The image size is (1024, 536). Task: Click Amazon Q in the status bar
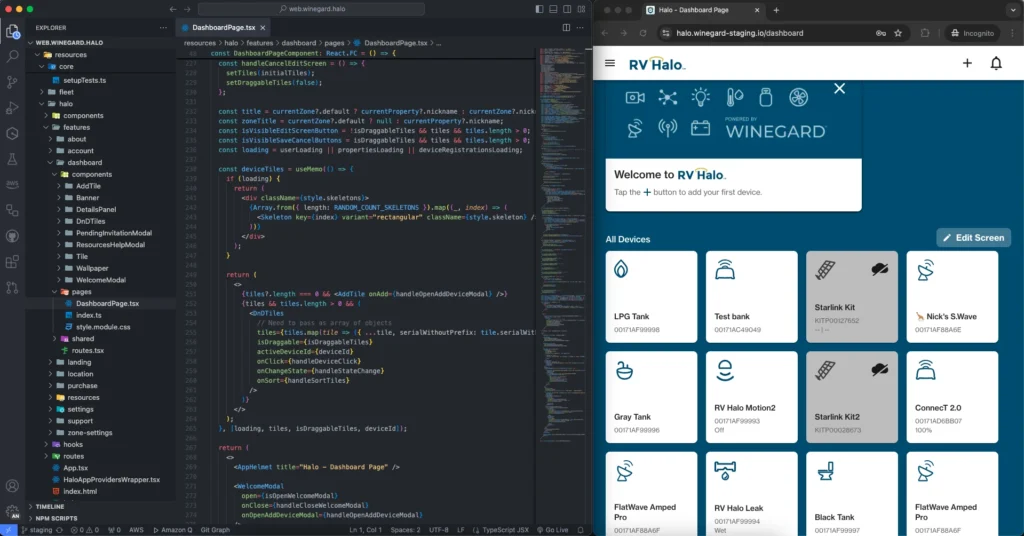(x=172, y=530)
